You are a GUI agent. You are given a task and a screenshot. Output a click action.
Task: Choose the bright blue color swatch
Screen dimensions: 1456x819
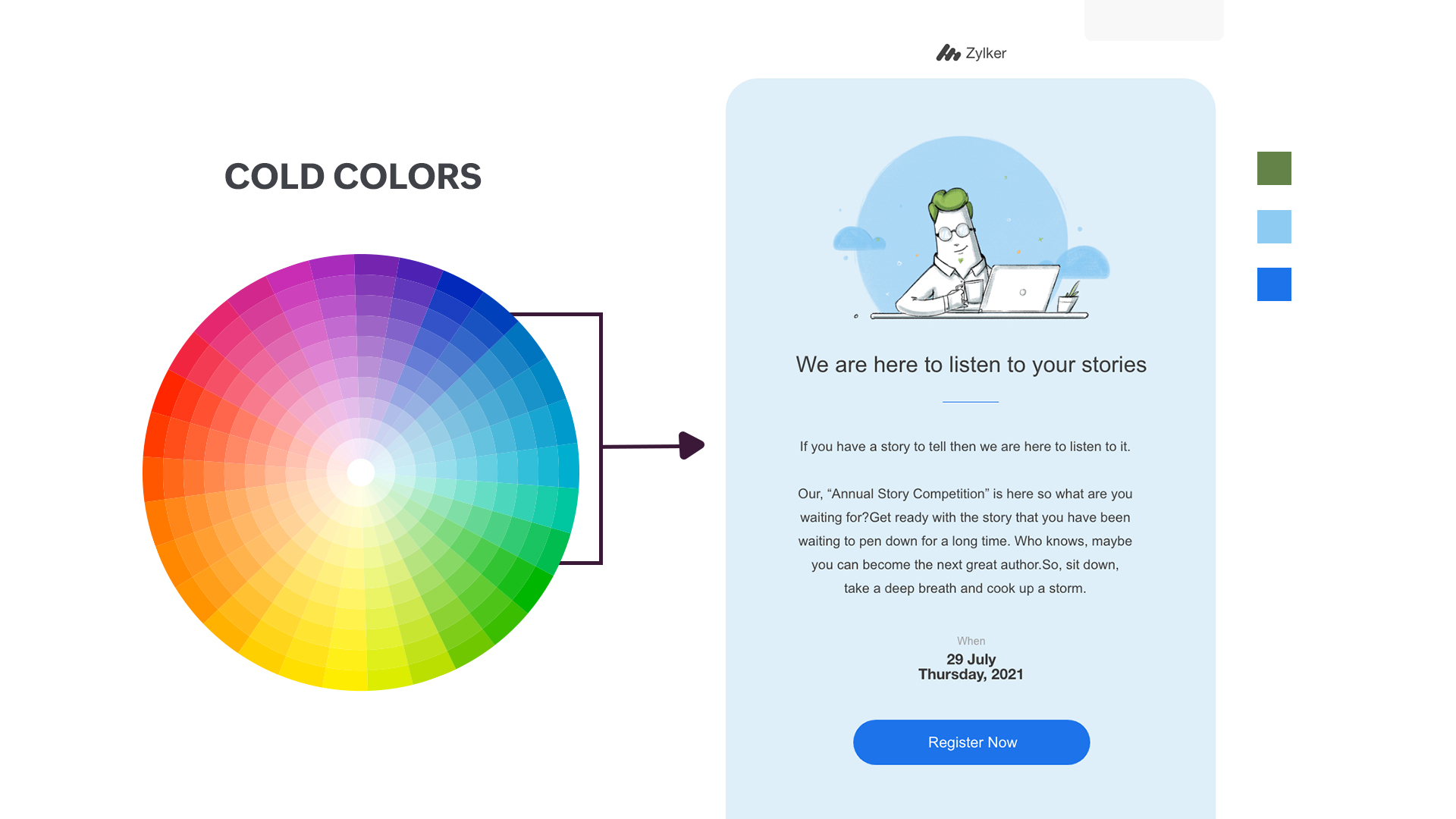pyautogui.click(x=1274, y=284)
